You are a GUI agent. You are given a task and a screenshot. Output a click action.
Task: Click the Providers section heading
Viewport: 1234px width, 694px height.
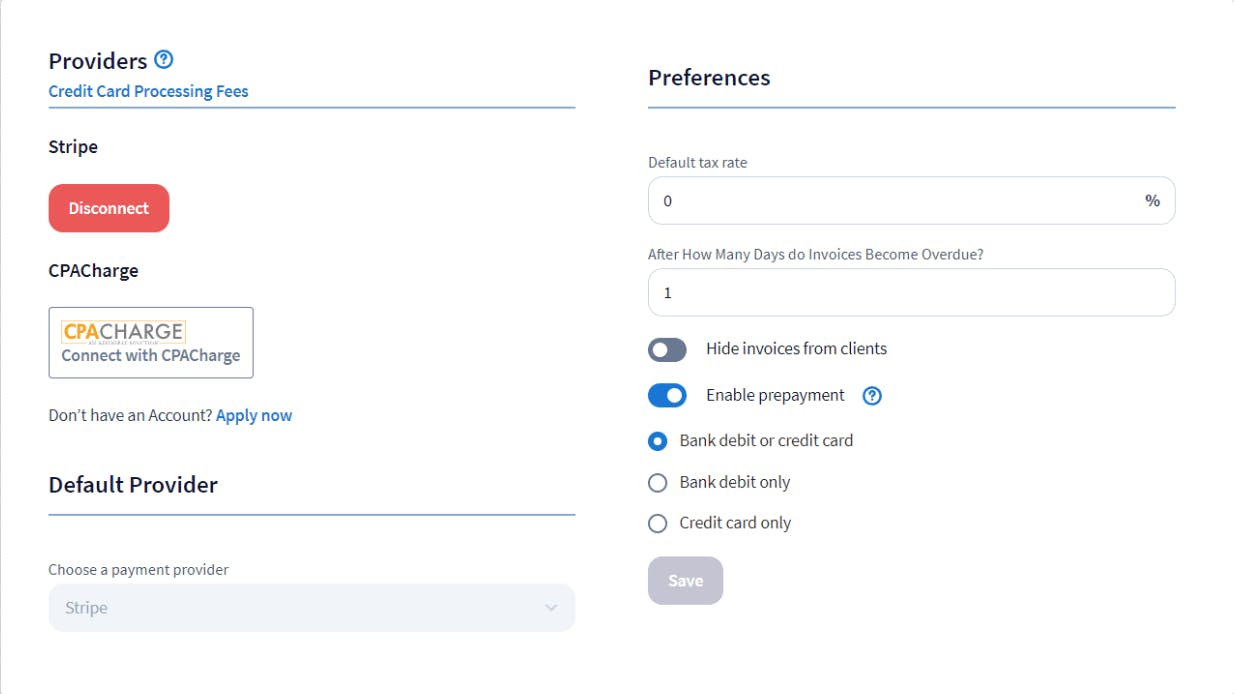97,60
